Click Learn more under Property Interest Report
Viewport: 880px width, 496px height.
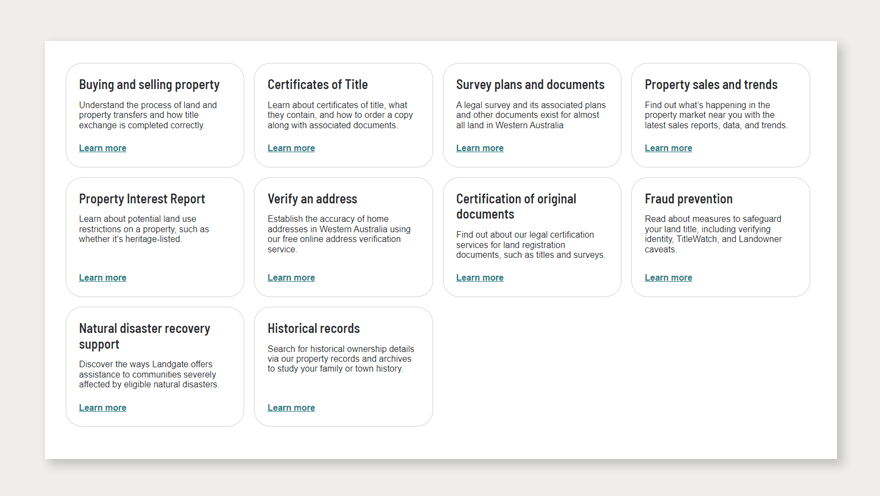coord(102,278)
